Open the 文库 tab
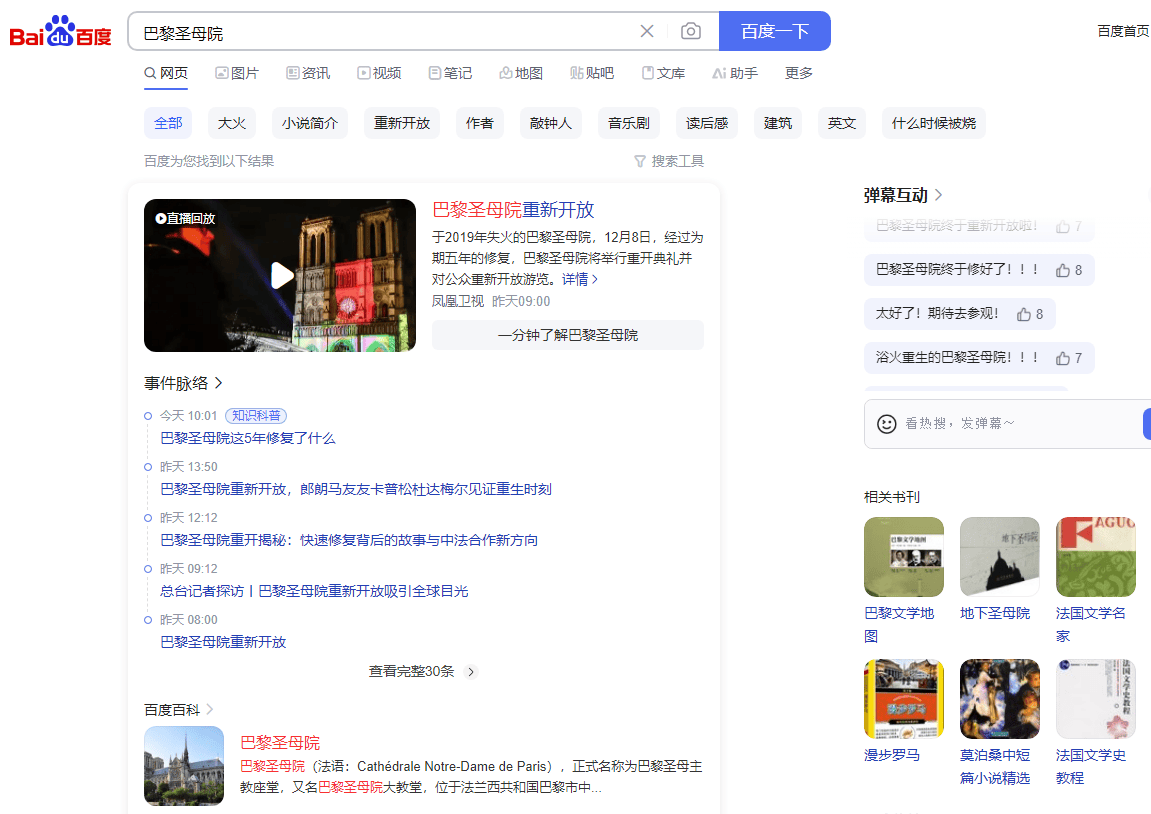 [664, 73]
